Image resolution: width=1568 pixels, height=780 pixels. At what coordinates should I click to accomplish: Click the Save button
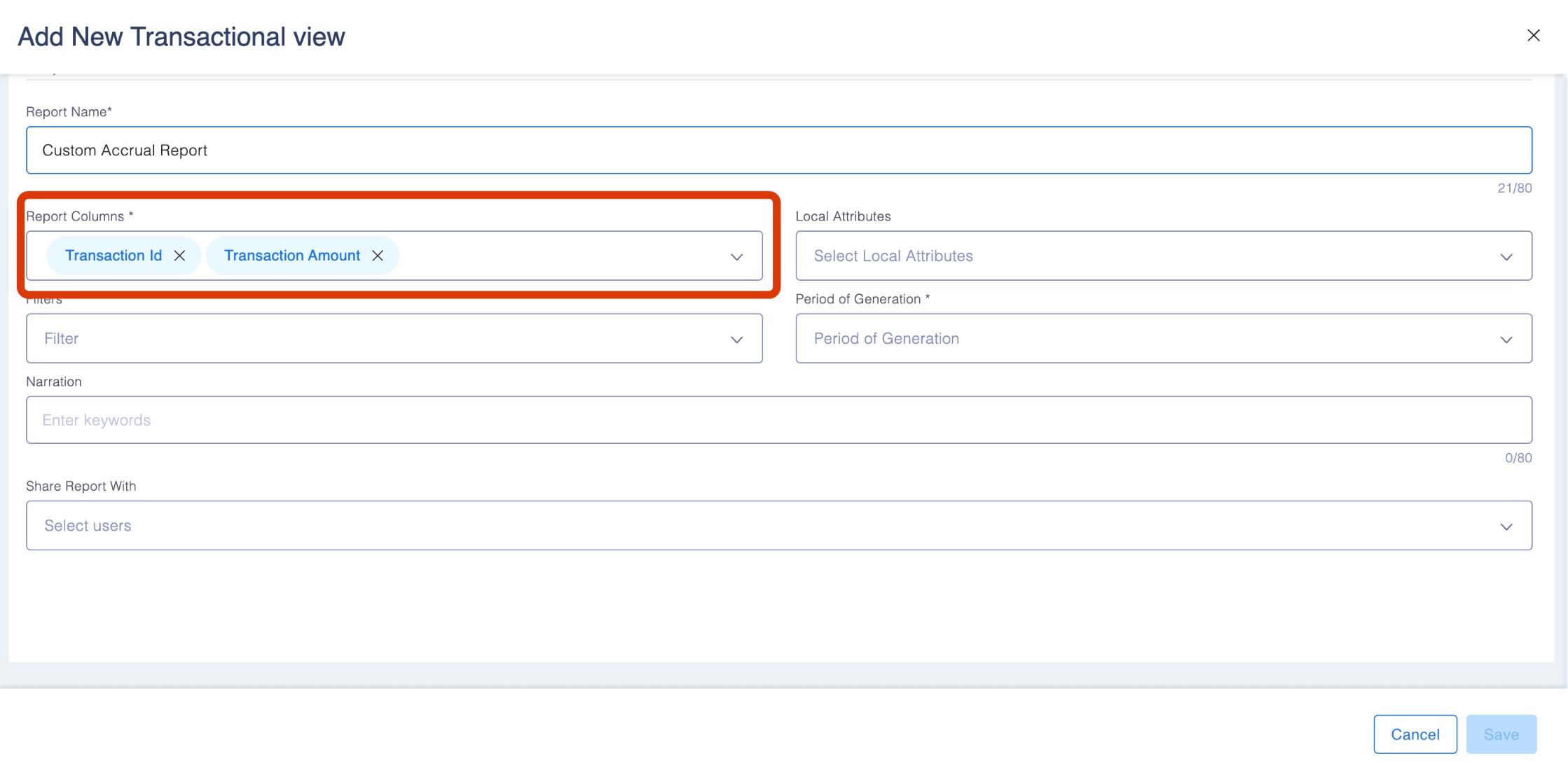1501,734
